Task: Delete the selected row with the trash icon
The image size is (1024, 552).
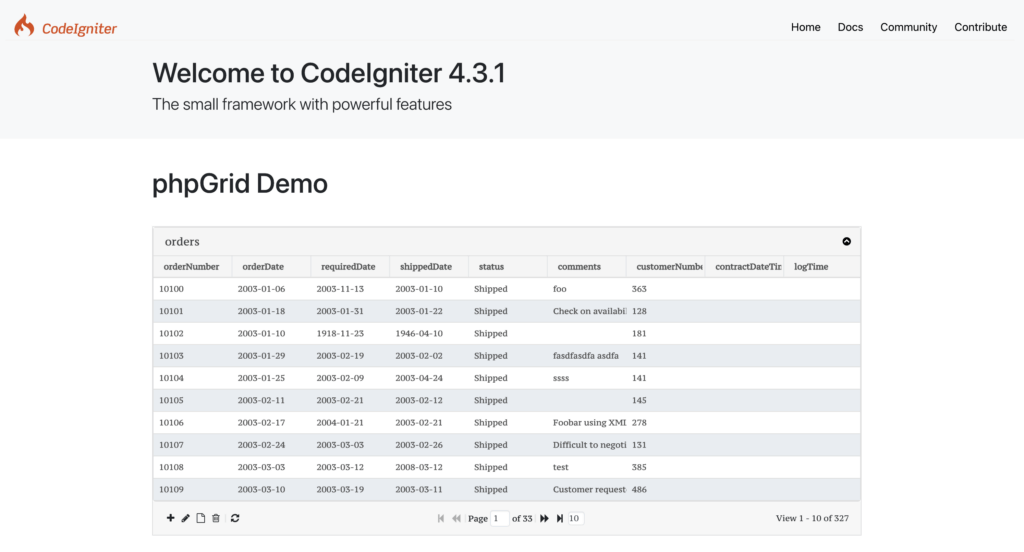Action: pos(216,518)
